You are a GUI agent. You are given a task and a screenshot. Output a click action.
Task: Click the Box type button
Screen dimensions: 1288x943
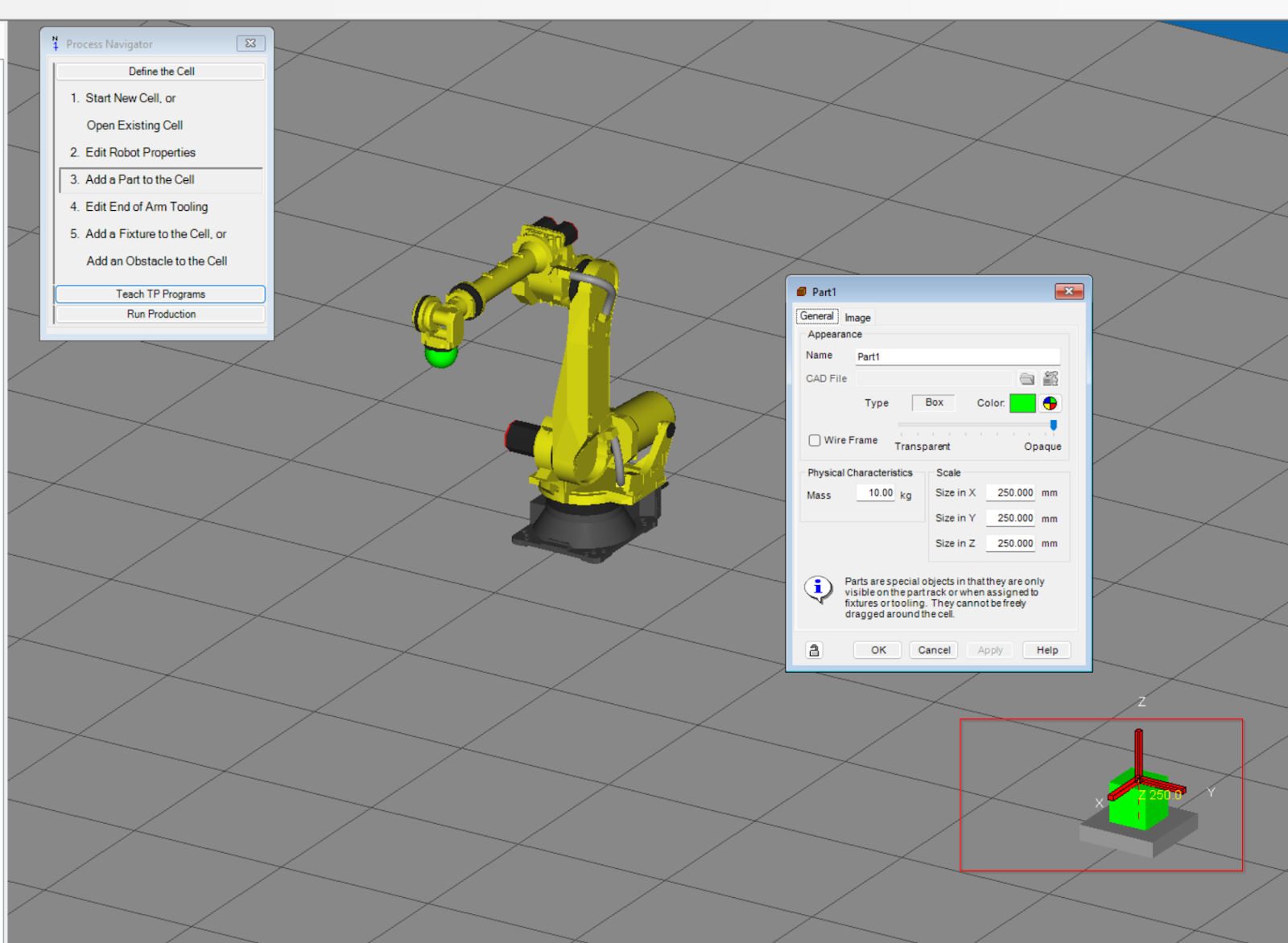click(934, 402)
